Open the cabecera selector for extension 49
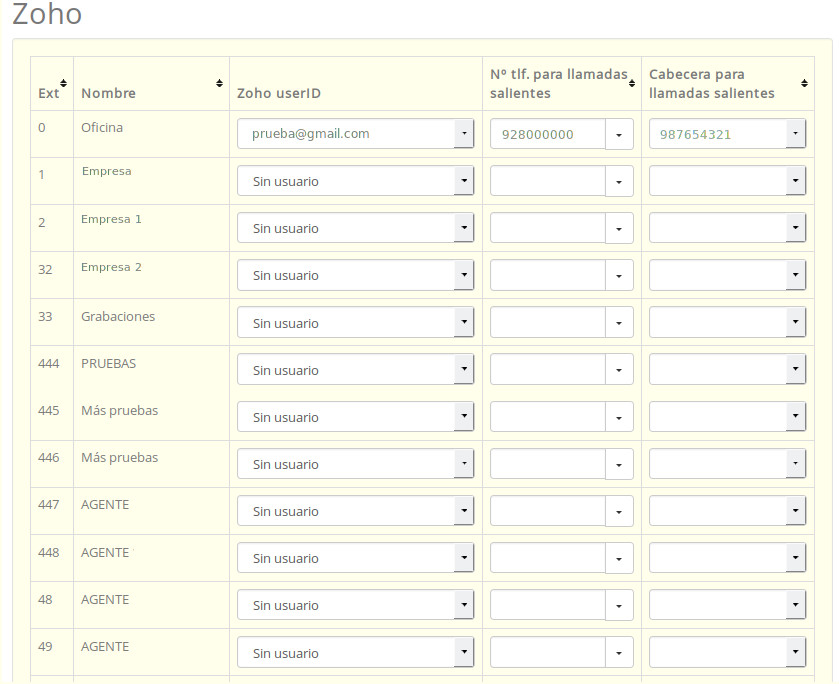This screenshot has width=839, height=684. click(795, 652)
